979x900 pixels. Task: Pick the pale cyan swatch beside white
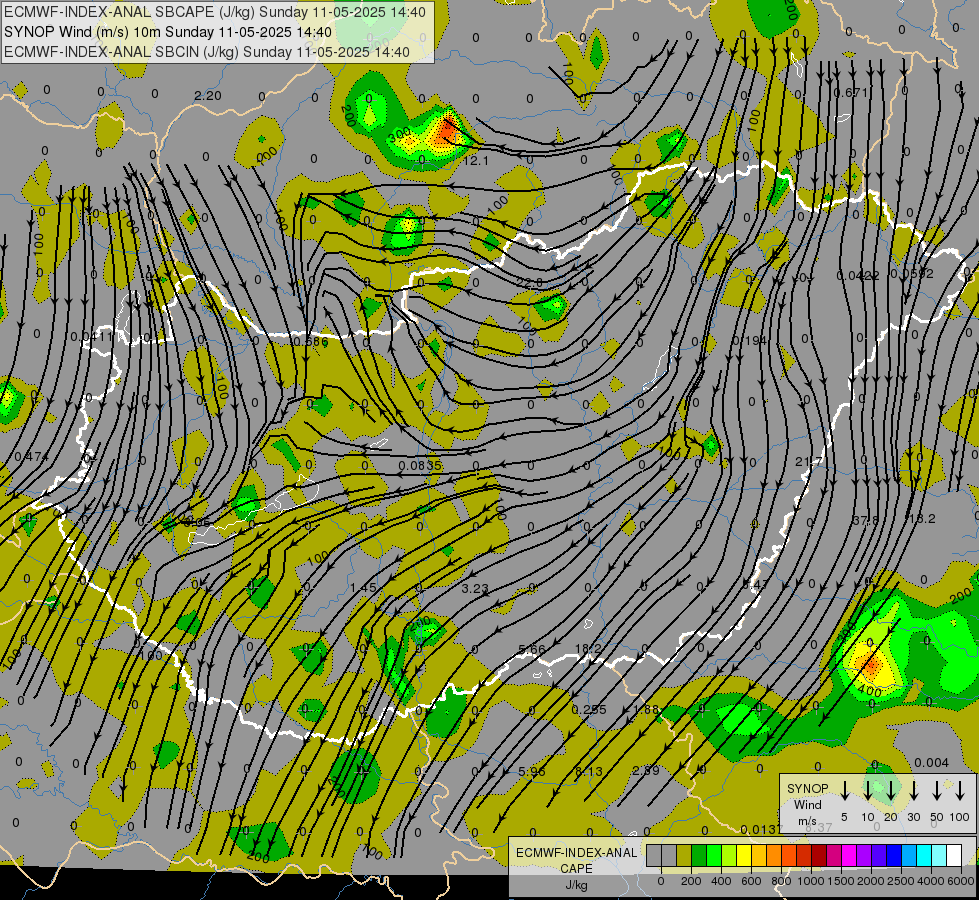tap(938, 856)
